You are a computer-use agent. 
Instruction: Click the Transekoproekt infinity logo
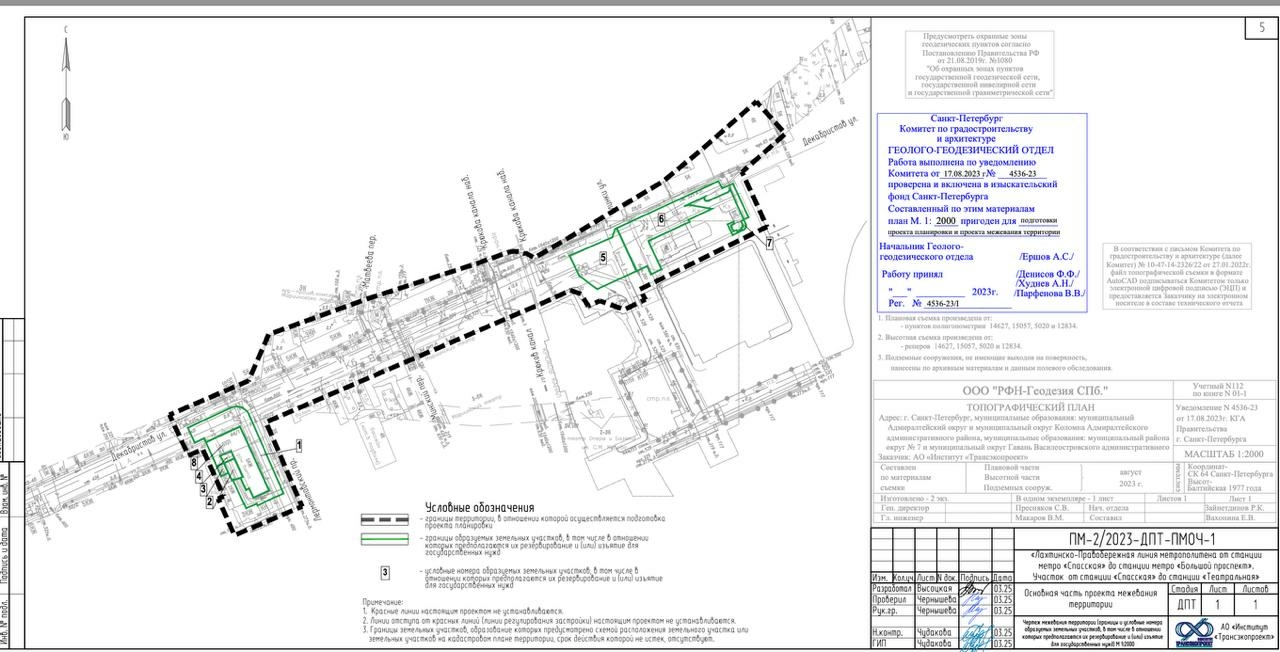point(1193,631)
